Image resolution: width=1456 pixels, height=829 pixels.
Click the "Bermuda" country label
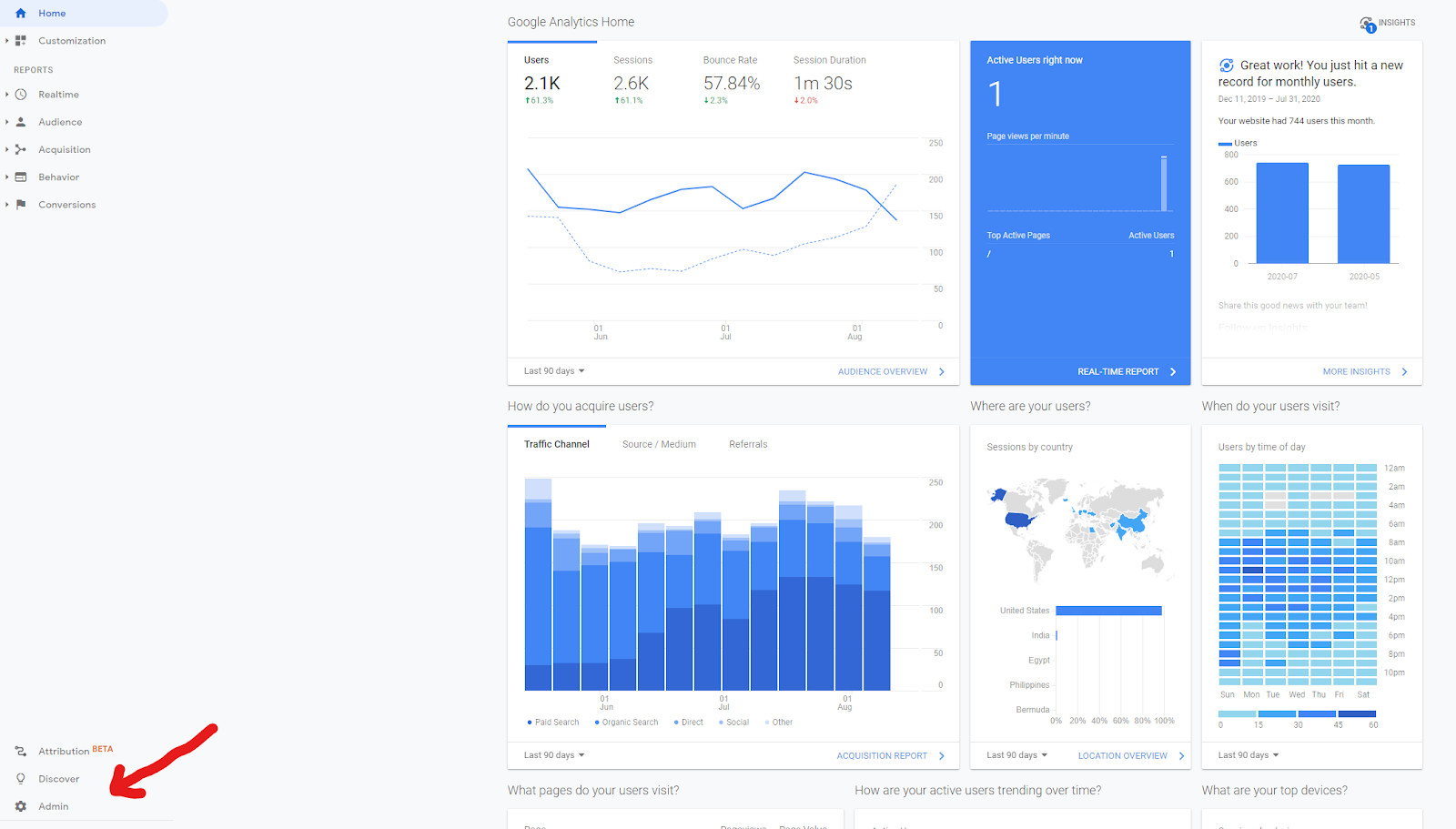1033,710
